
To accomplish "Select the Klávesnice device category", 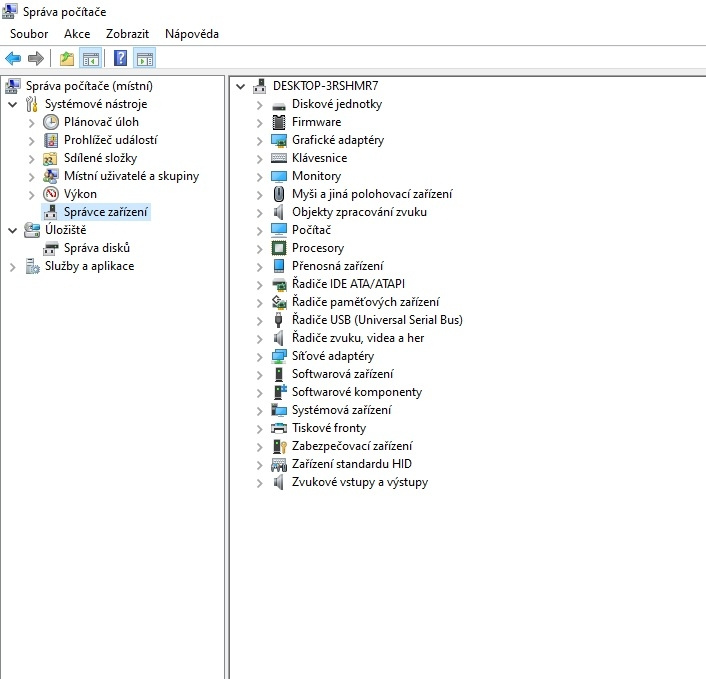I will pos(319,158).
